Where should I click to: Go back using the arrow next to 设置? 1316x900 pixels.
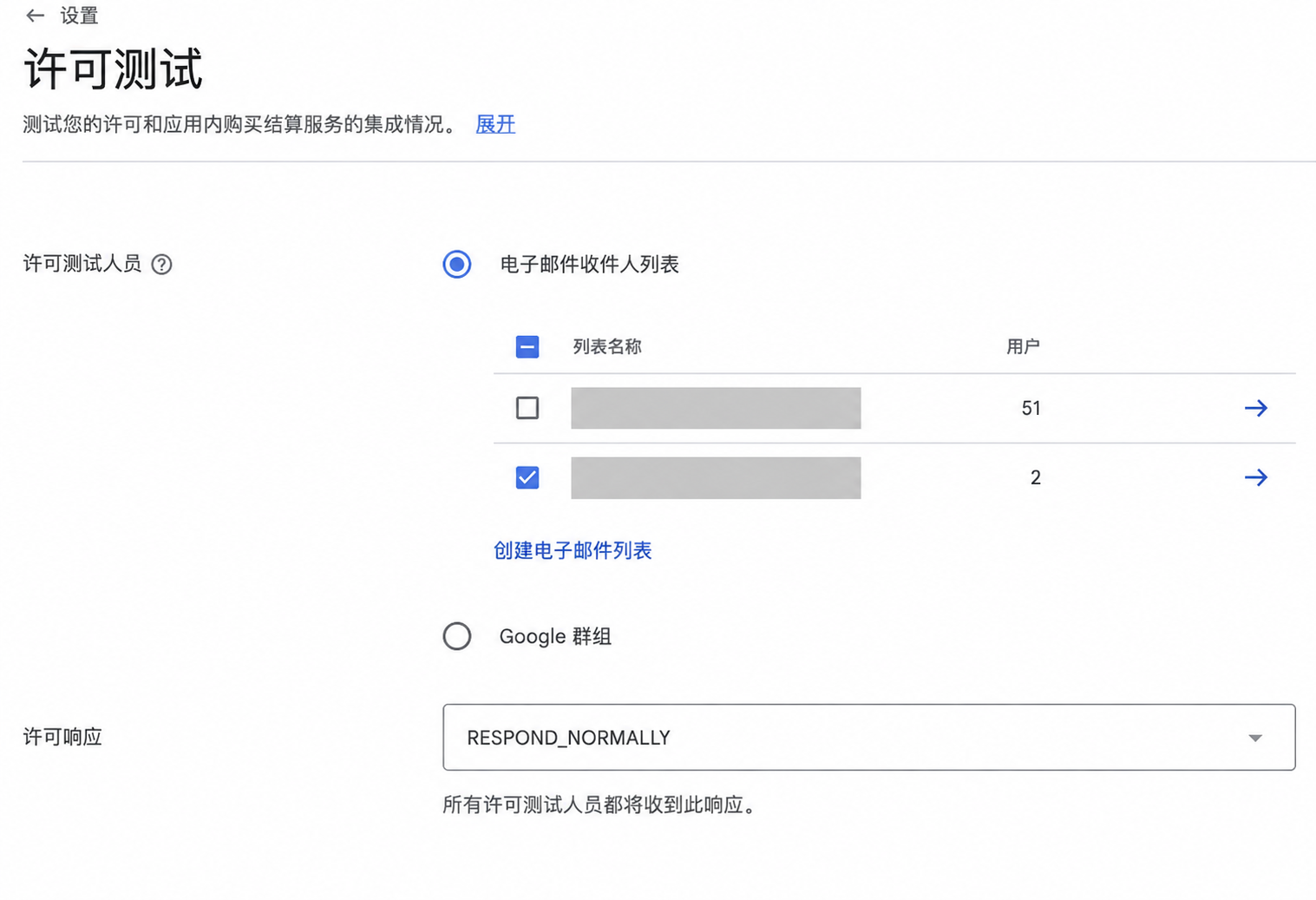(35, 16)
